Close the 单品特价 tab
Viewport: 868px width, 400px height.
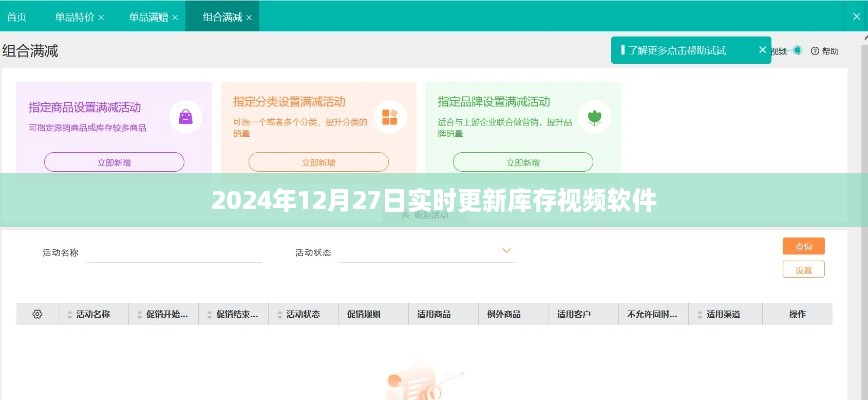point(101,18)
